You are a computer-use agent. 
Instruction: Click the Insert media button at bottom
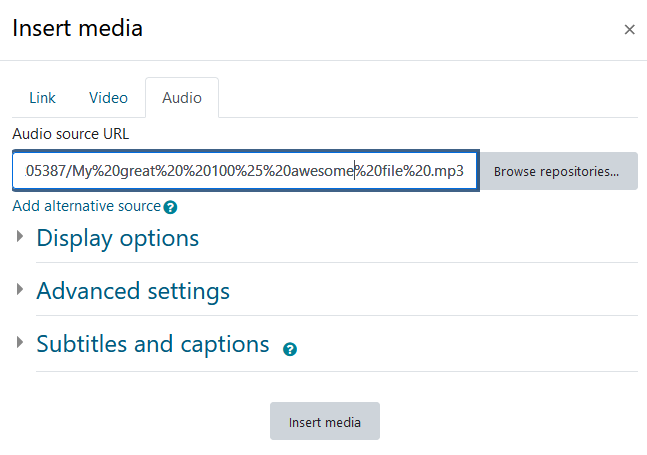[325, 421]
